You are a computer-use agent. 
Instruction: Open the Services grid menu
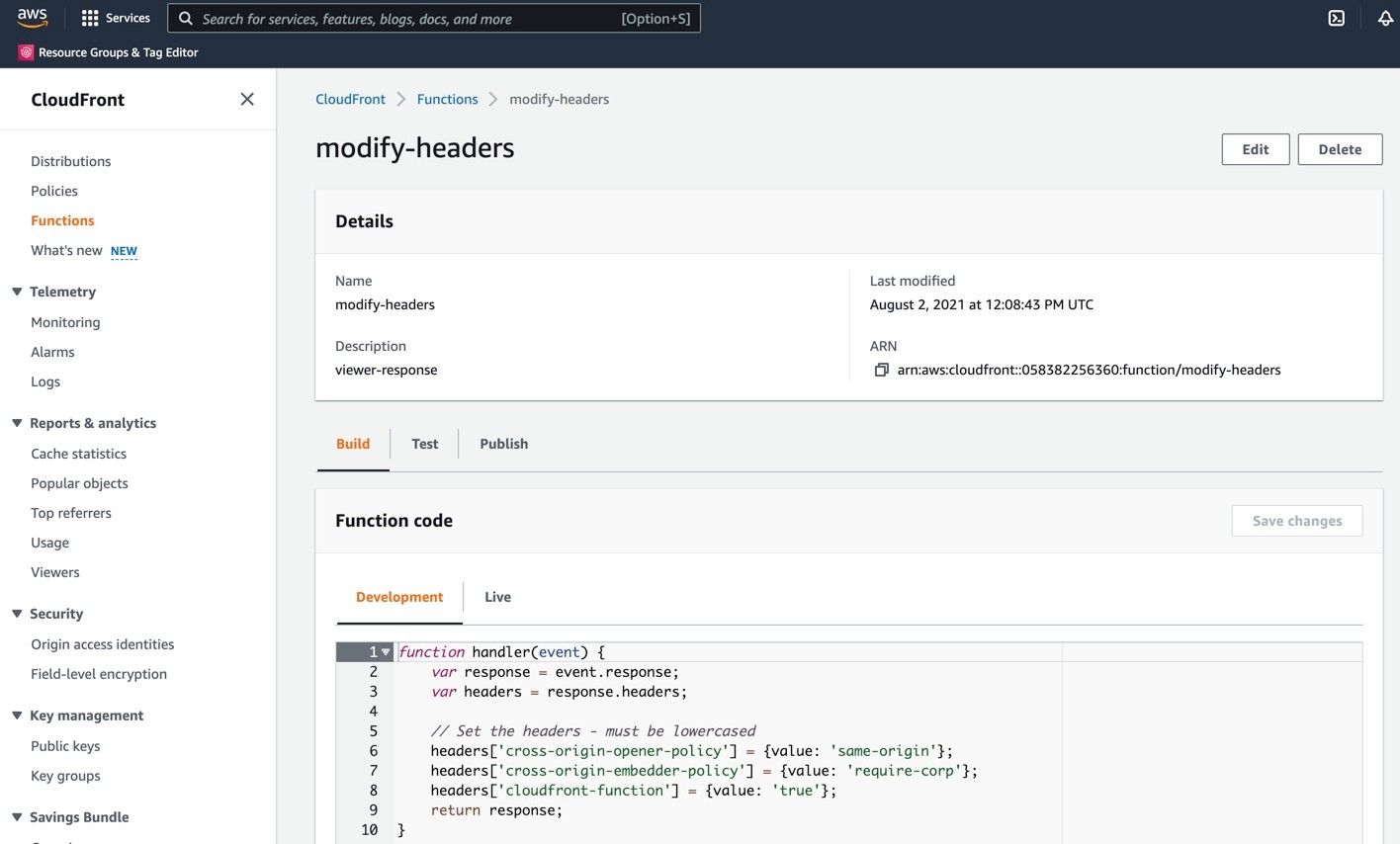116,18
